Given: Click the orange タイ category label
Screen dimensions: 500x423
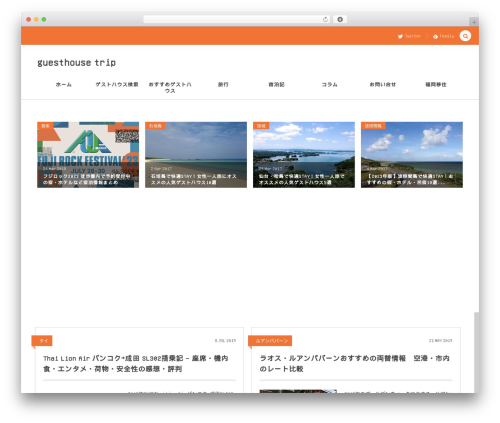Looking at the screenshot, I should tap(42, 341).
